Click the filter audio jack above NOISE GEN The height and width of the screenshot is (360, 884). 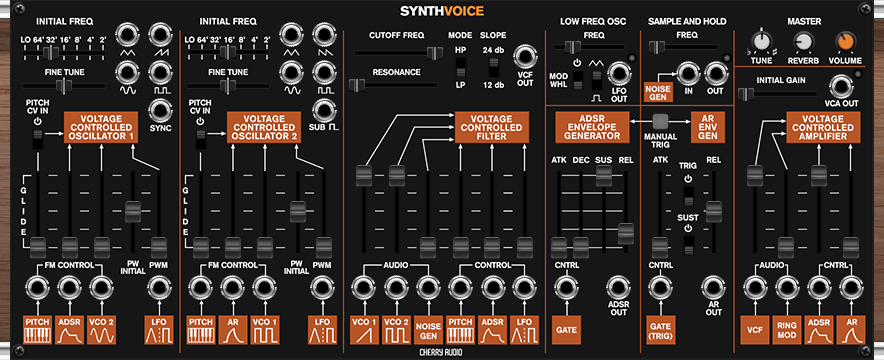click(428, 288)
